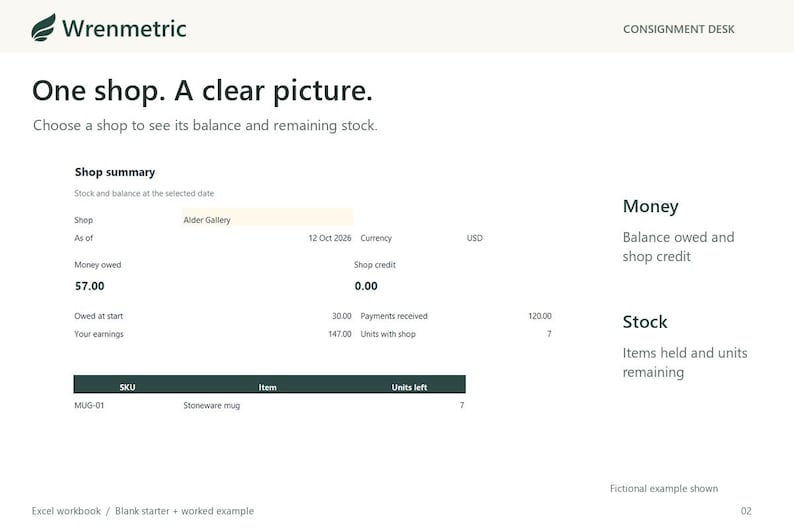Click the 'Owed at start' label

click(x=99, y=316)
